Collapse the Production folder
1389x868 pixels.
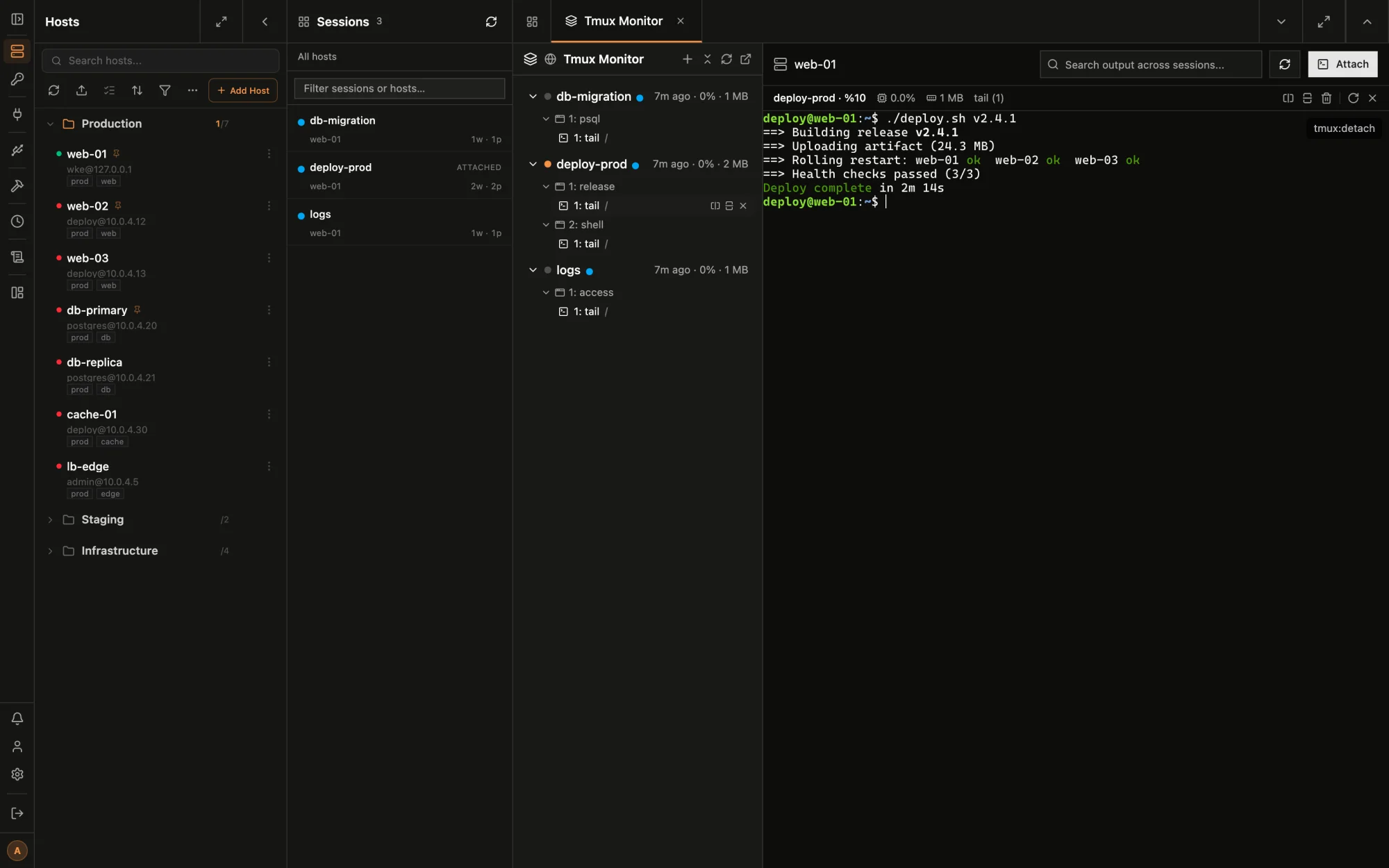[x=50, y=124]
